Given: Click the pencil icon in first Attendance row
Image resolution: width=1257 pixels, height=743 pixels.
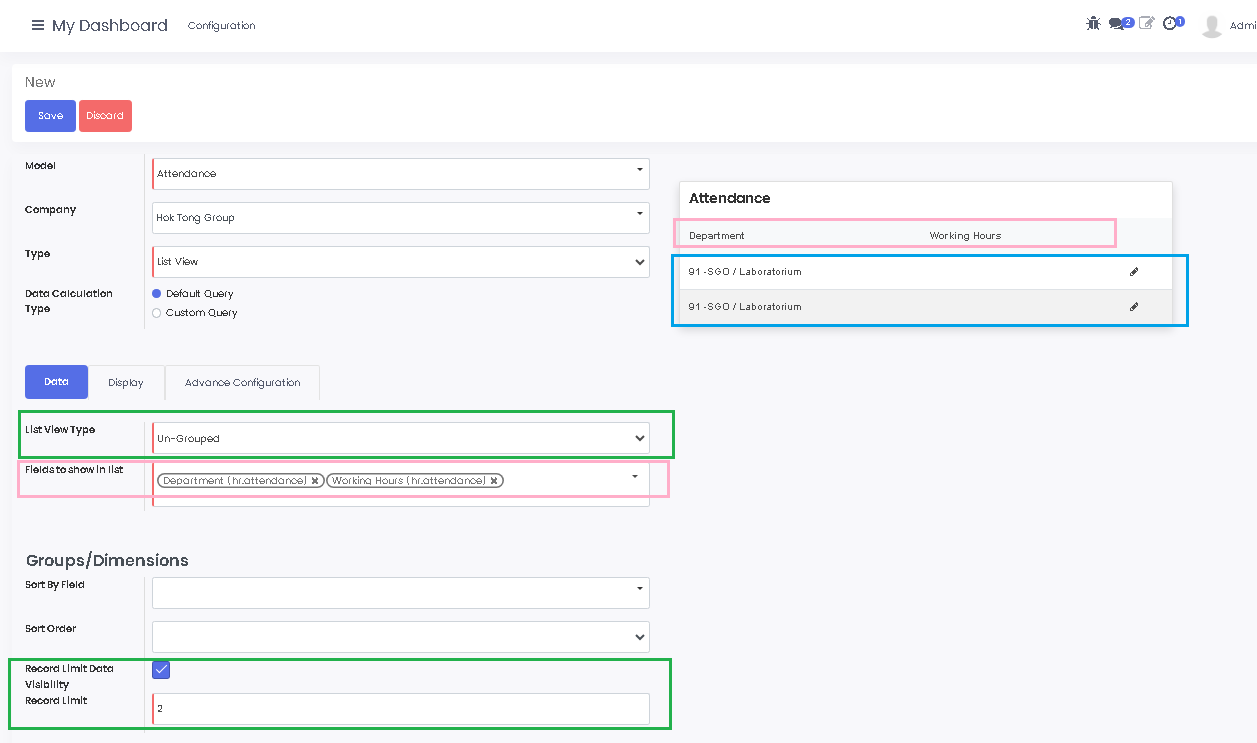Looking at the screenshot, I should point(1134,272).
